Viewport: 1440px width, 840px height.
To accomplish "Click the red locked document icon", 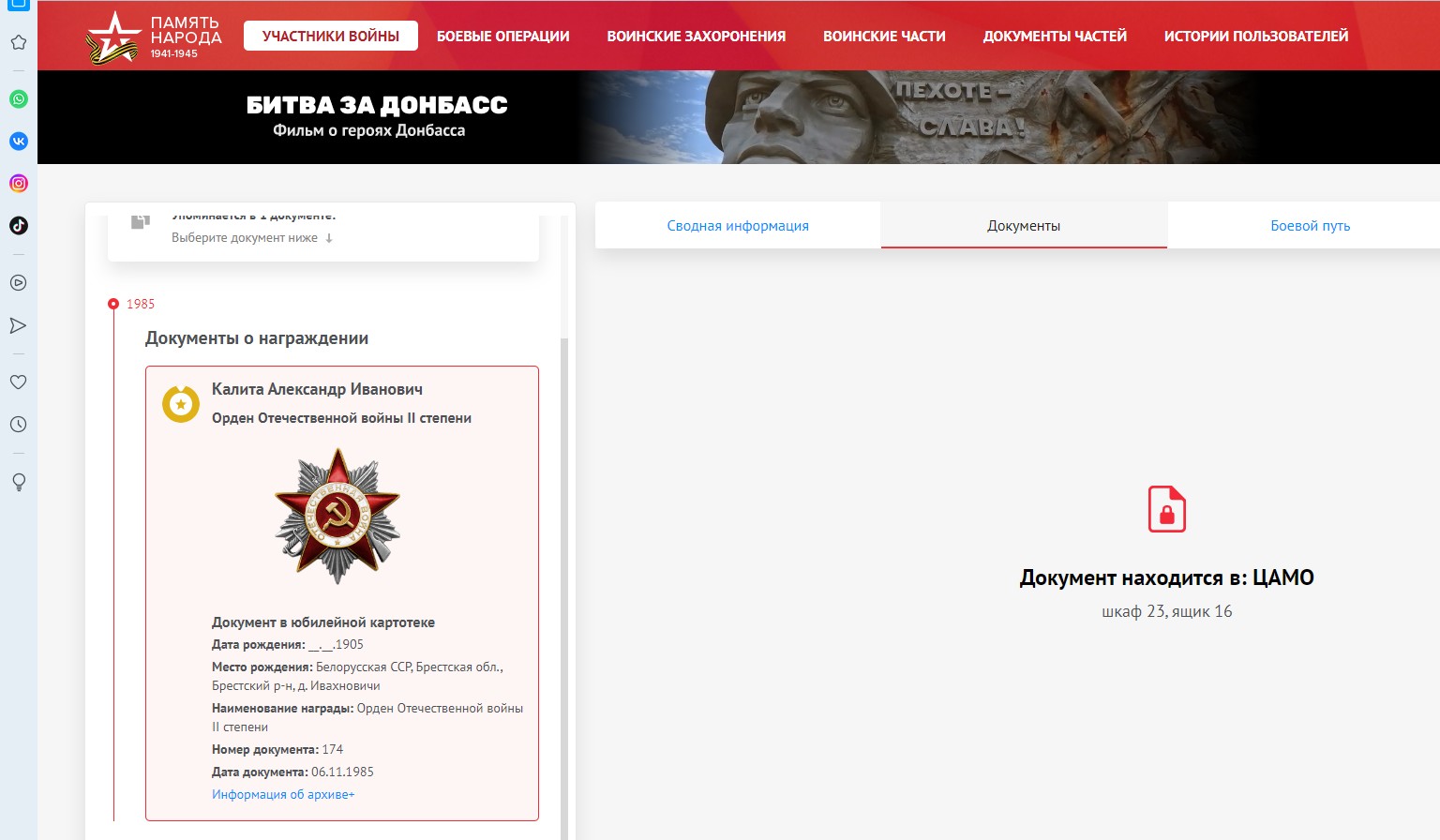I will [1166, 509].
